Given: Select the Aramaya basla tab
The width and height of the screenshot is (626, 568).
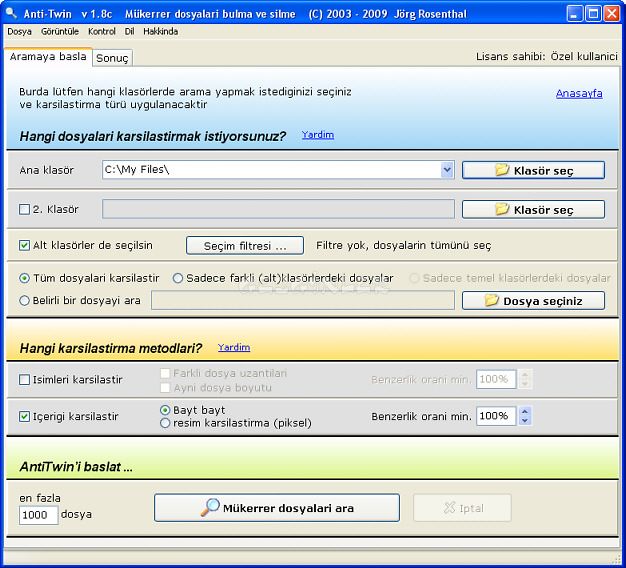Looking at the screenshot, I should (x=48, y=57).
